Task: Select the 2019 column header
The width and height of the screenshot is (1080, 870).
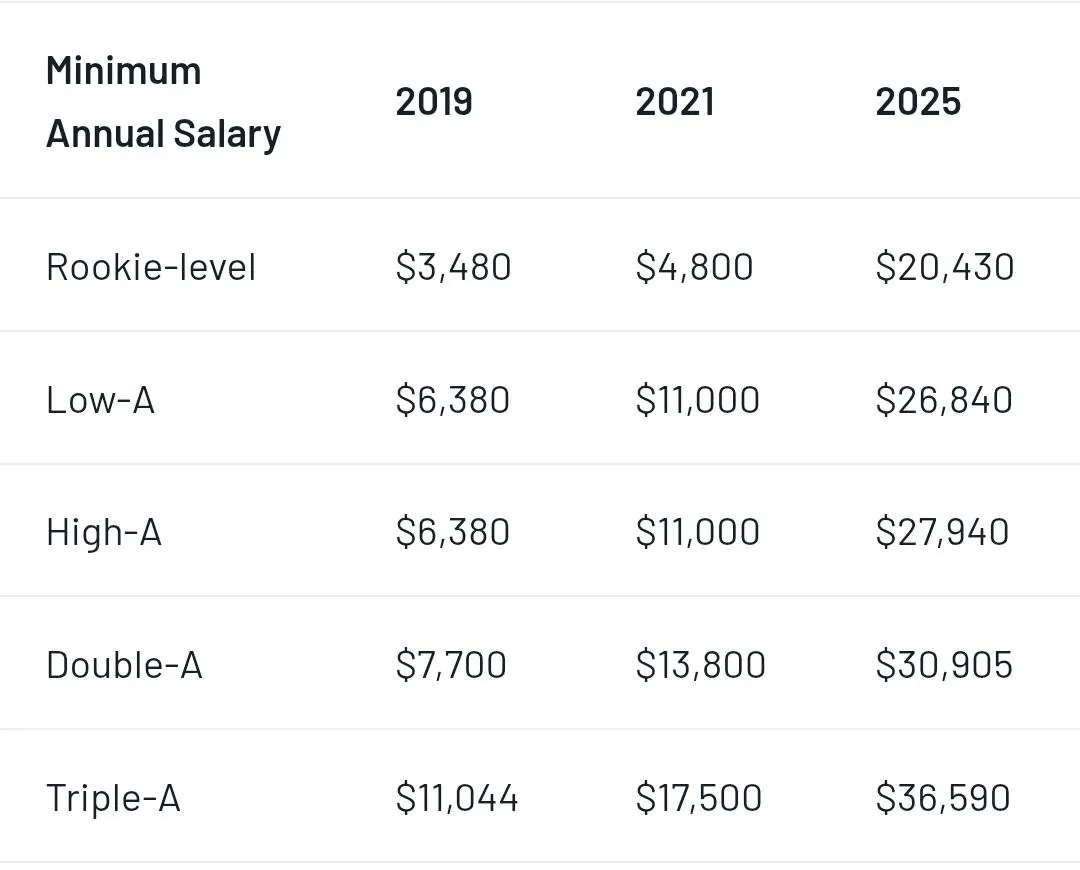Action: tap(434, 101)
